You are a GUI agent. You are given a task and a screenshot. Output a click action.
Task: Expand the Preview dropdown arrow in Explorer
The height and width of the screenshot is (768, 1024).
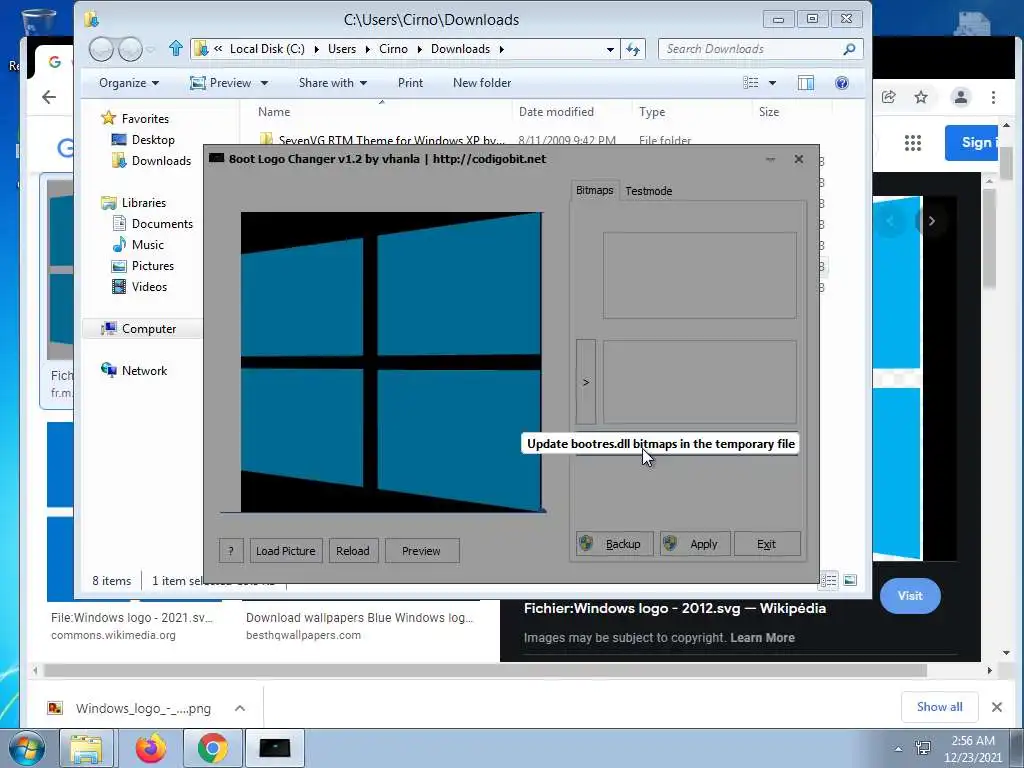(x=264, y=83)
